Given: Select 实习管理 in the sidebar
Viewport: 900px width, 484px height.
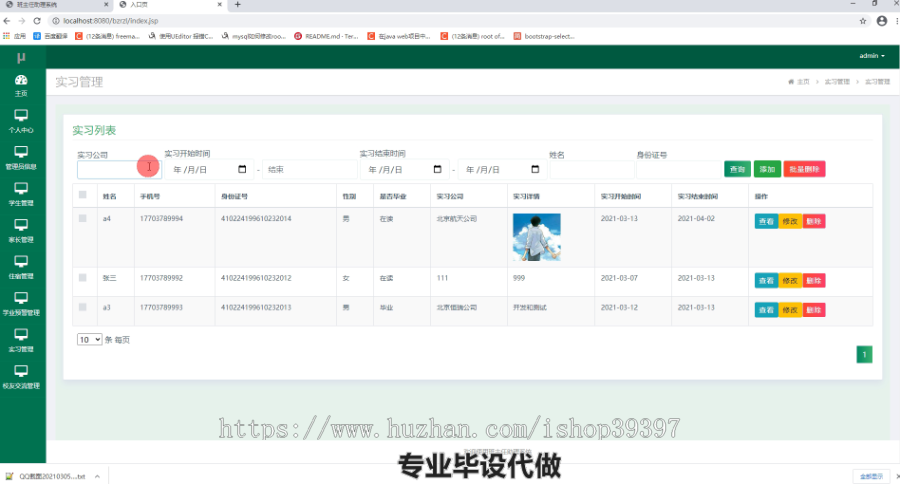Looking at the screenshot, I should (21, 340).
